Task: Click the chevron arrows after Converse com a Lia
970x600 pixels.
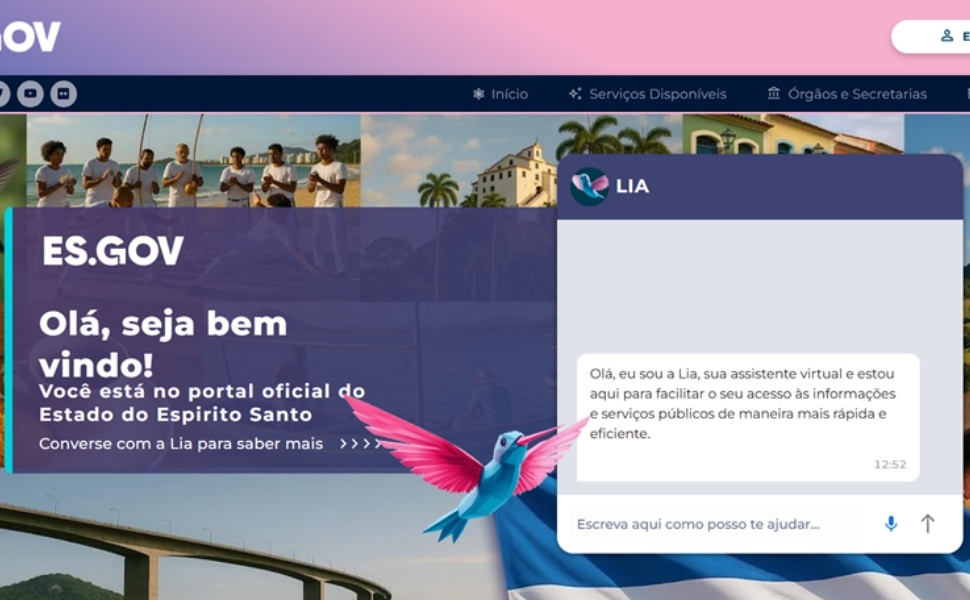Action: (x=361, y=444)
